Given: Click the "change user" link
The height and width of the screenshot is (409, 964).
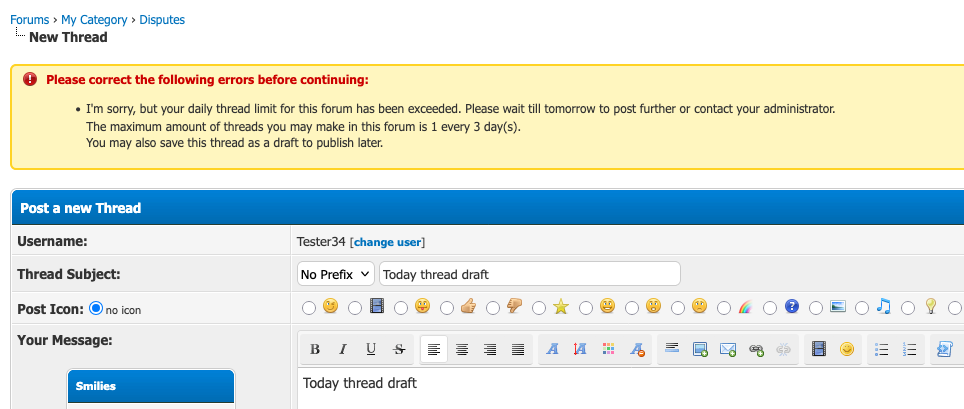Looking at the screenshot, I should point(388,242).
